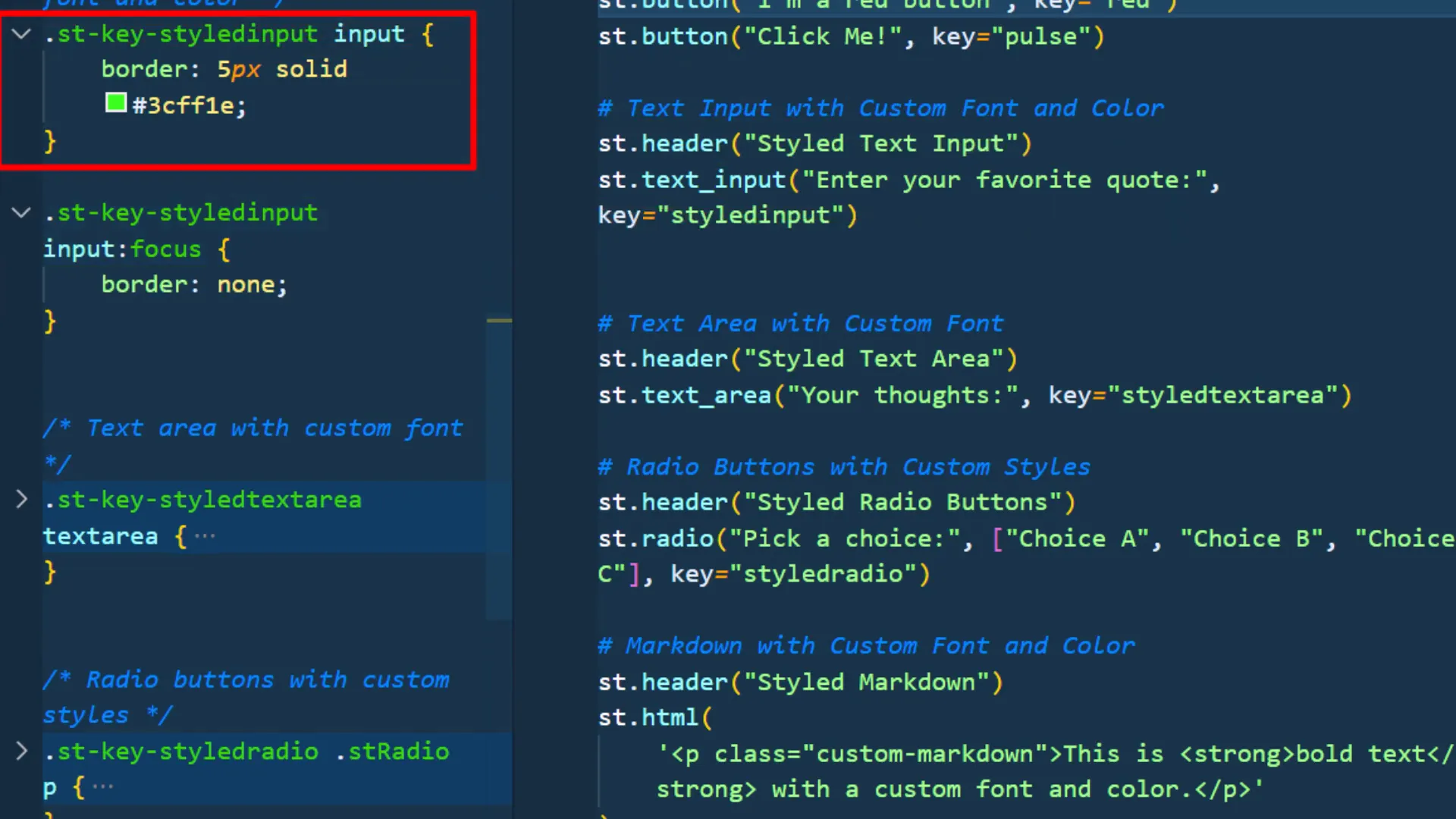Screen dimensions: 1456x819
Task: Click the st.text_input function call
Action: tap(692, 180)
